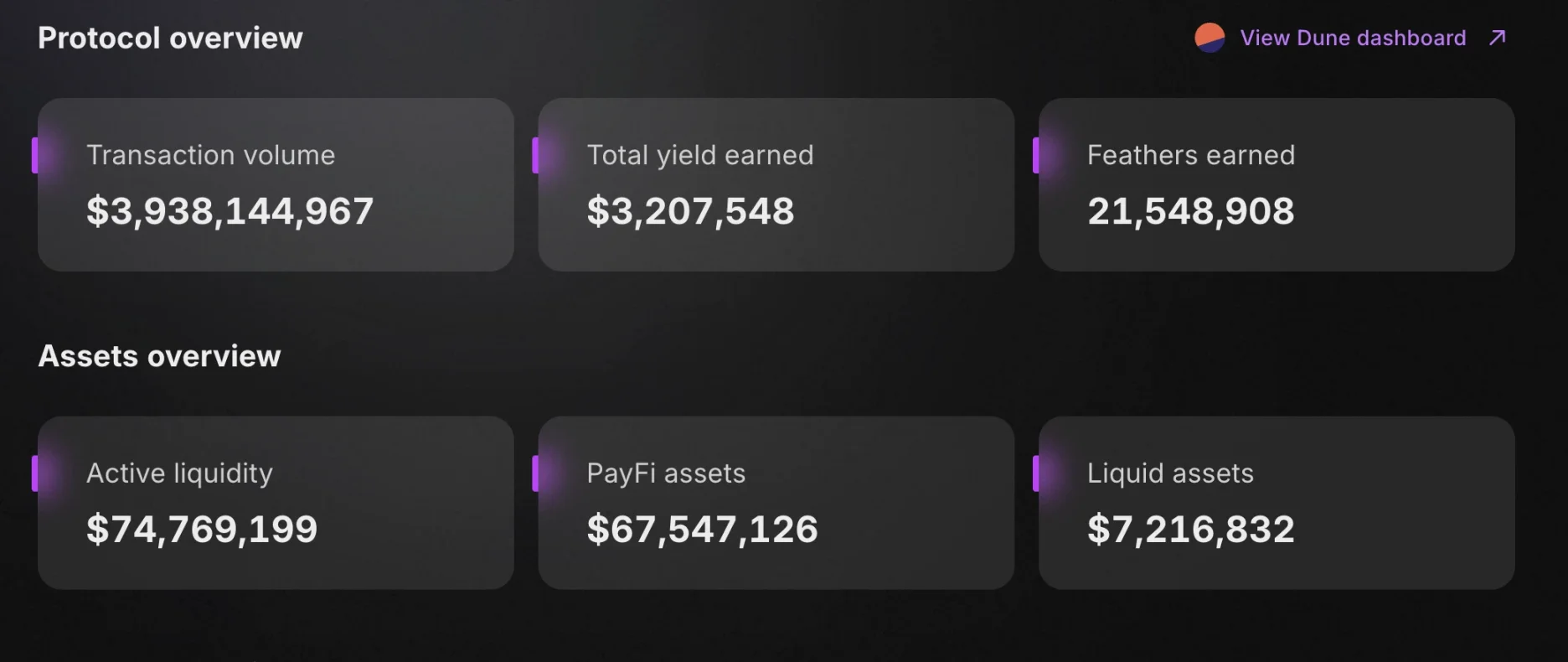This screenshot has width=1568, height=662.
Task: Click the purple accent bar on Total yield earned card
Action: (537, 153)
